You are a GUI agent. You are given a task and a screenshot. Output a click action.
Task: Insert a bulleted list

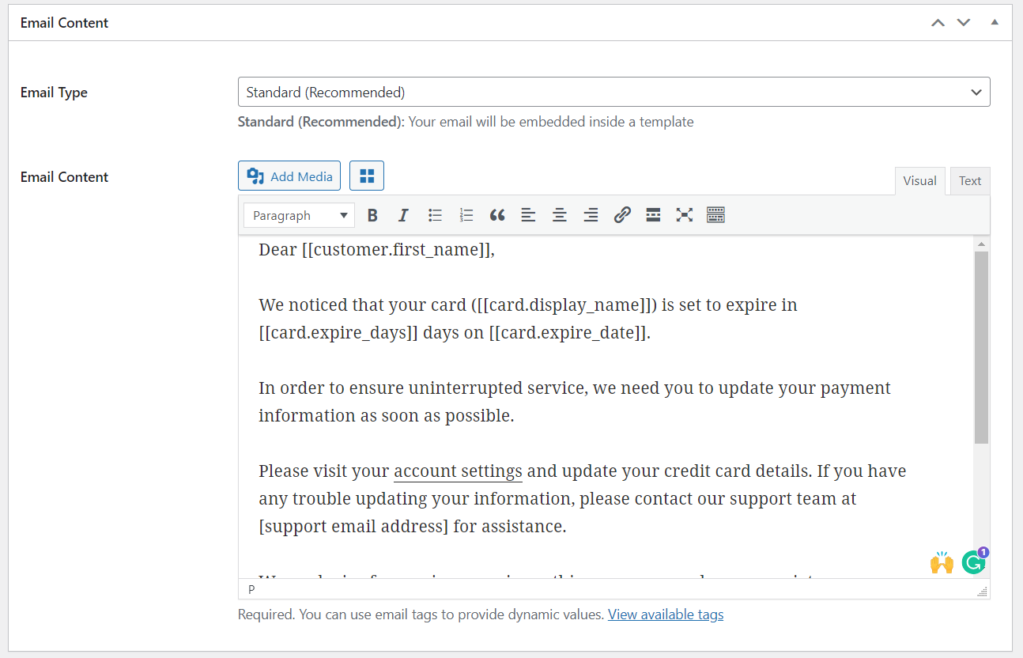(x=434, y=214)
